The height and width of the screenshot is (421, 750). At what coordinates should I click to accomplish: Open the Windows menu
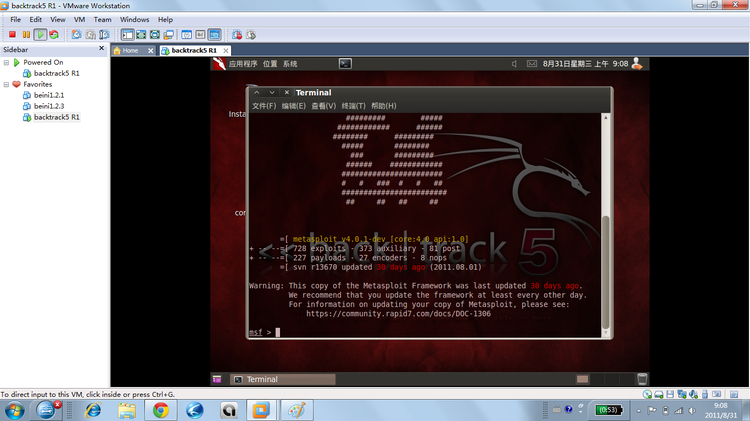(x=134, y=20)
